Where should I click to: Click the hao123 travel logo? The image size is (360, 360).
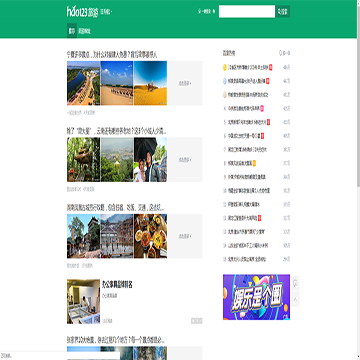(x=82, y=12)
